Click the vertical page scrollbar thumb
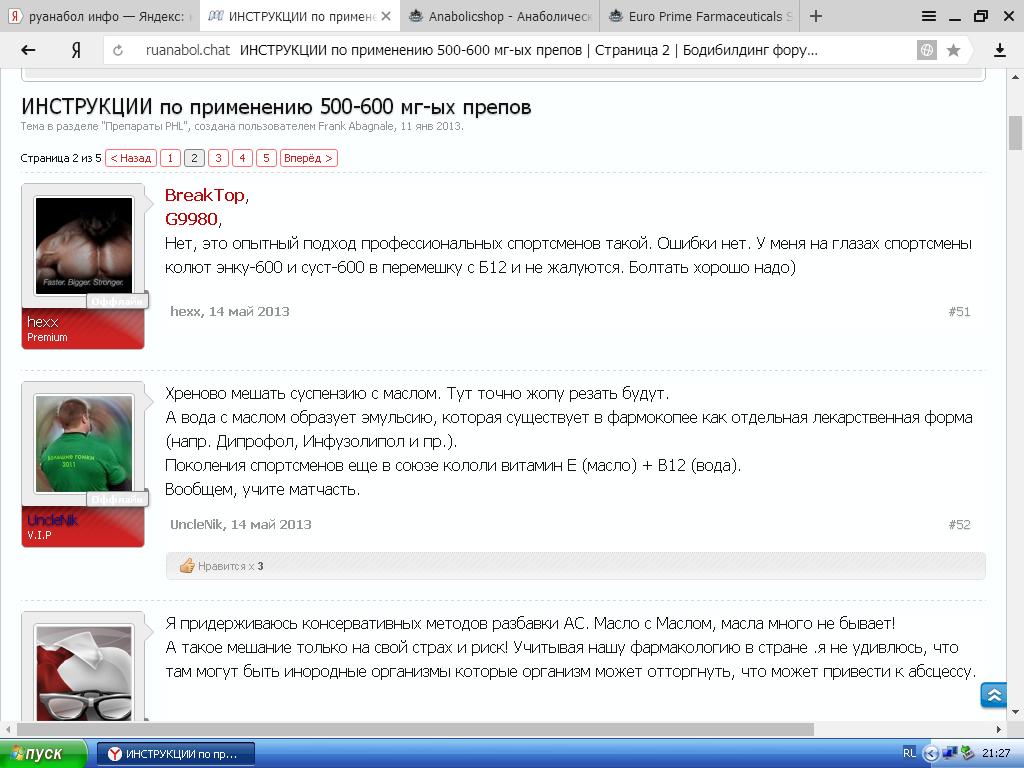1024x768 pixels. coord(1015,132)
